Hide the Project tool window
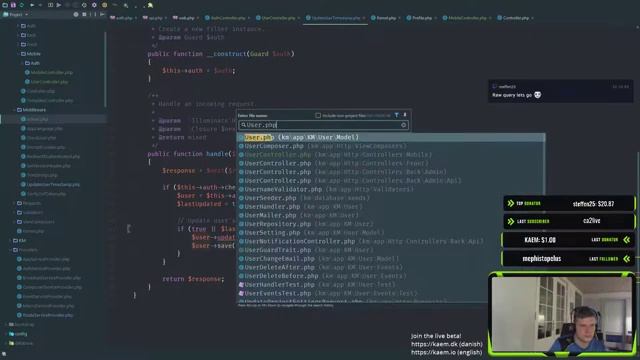 coord(102,14)
